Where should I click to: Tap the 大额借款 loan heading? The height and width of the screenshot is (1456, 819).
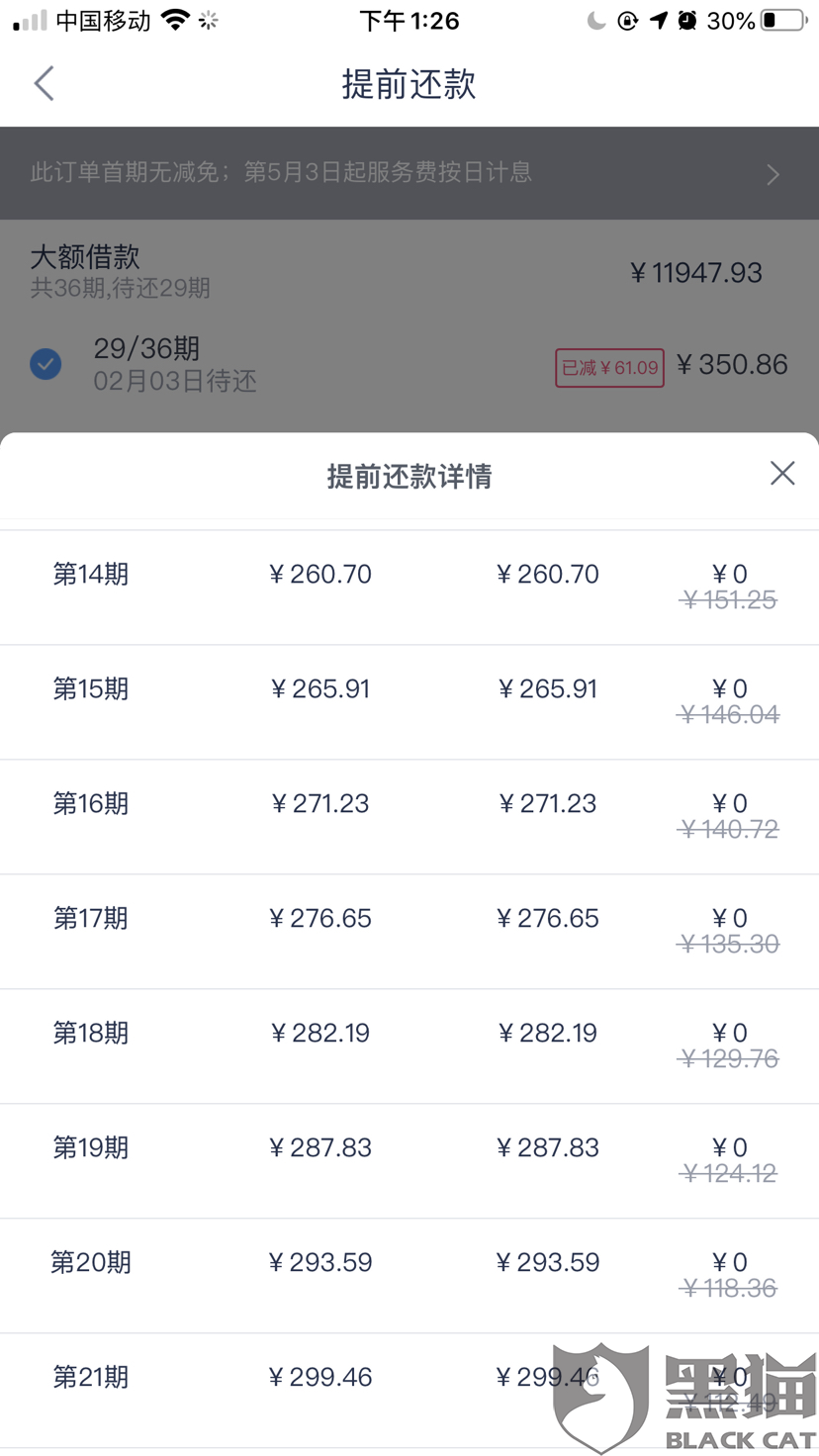pyautogui.click(x=85, y=257)
